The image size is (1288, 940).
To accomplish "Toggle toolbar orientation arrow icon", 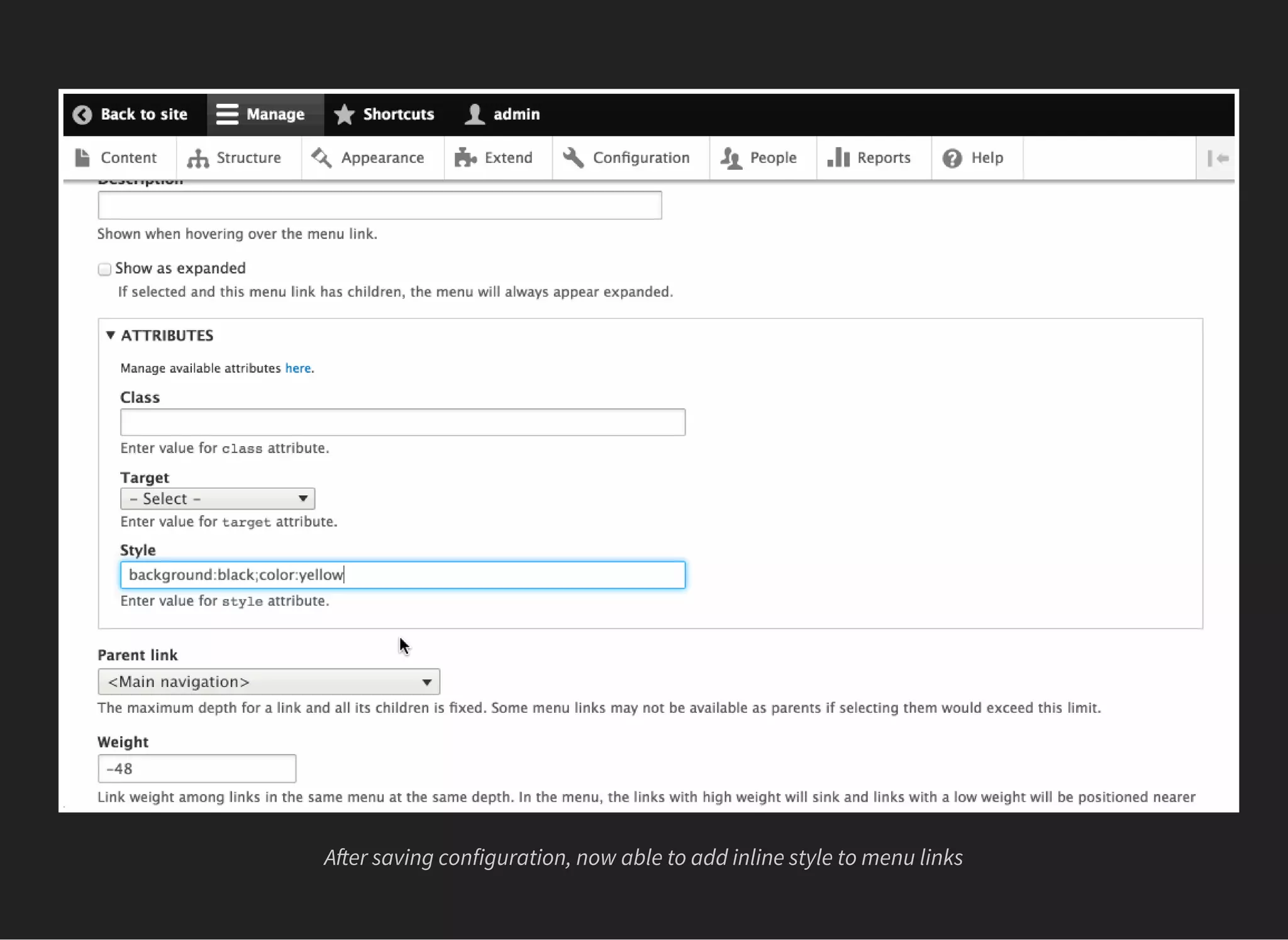I will (x=1218, y=159).
